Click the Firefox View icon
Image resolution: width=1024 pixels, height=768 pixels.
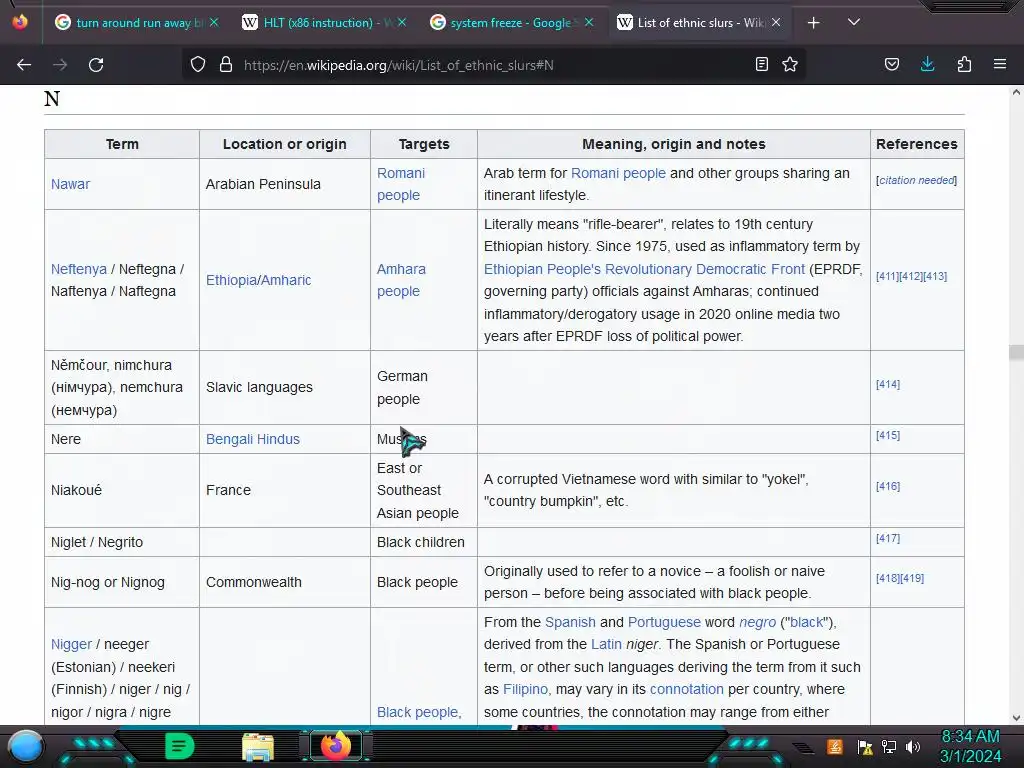point(20,22)
